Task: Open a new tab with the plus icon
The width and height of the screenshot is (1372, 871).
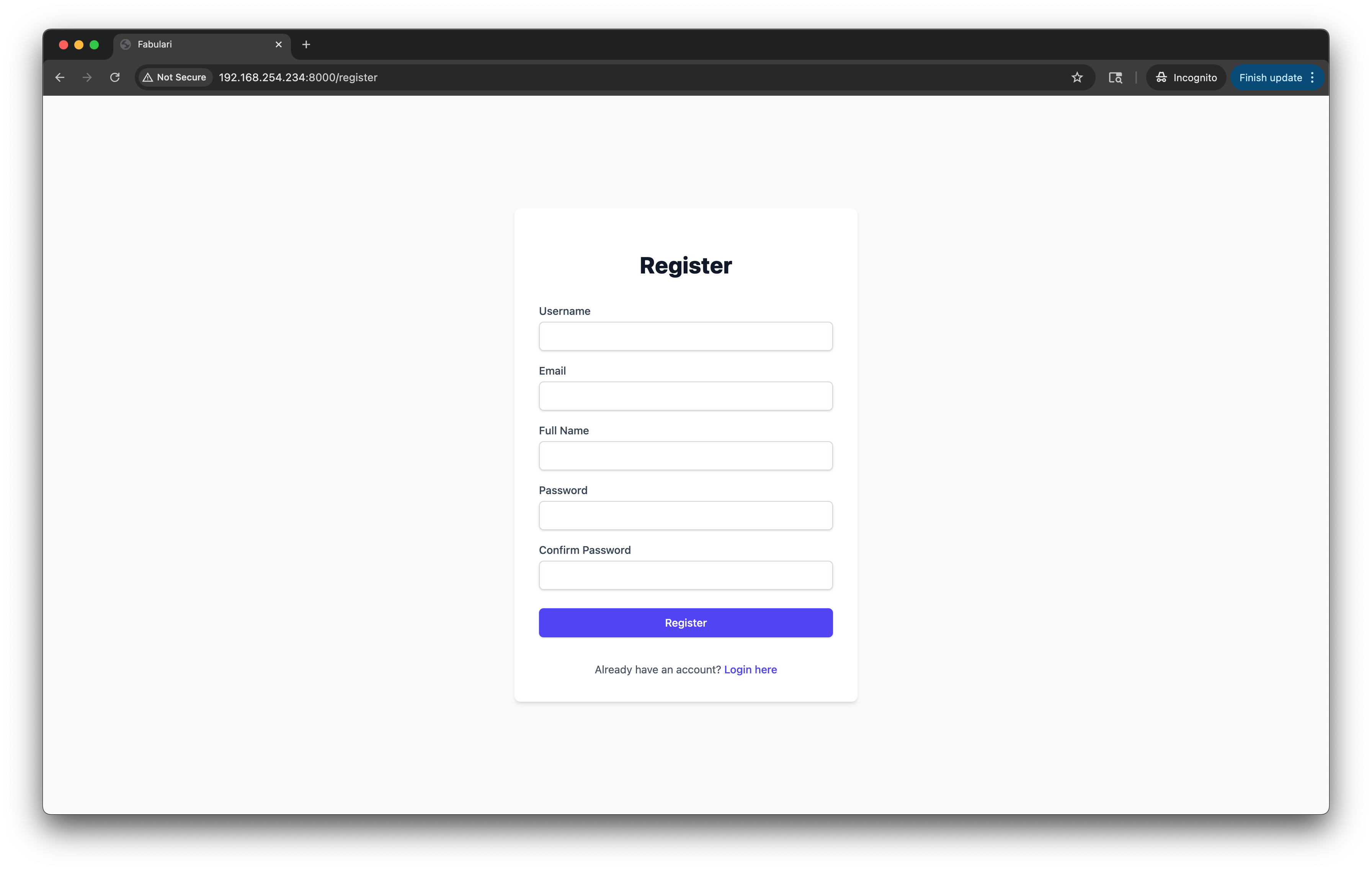Action: pos(306,44)
